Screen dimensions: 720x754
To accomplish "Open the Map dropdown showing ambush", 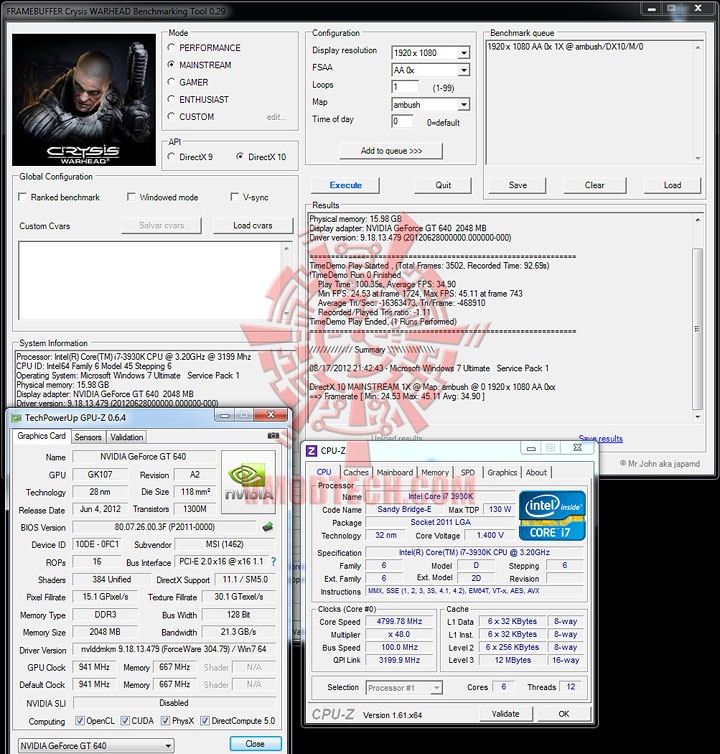I will (464, 104).
